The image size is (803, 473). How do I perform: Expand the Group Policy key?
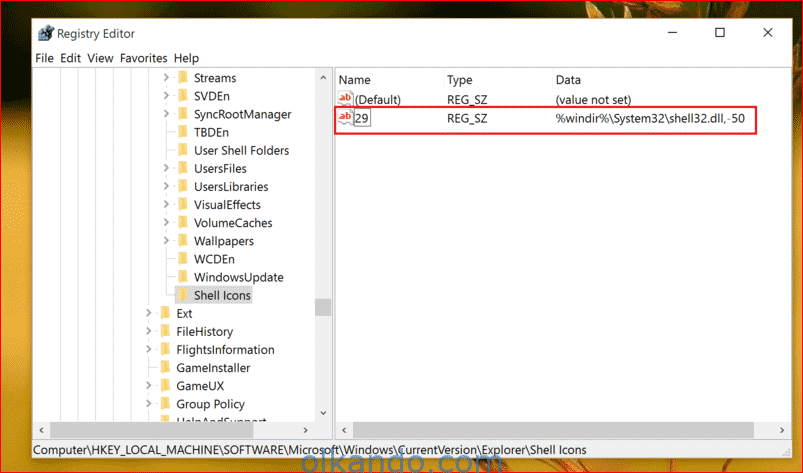coord(149,403)
